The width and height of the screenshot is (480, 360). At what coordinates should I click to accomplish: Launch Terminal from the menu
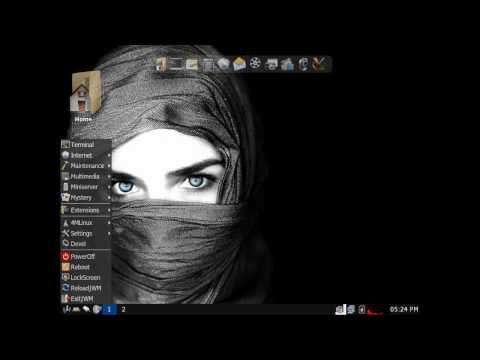[x=86, y=145]
